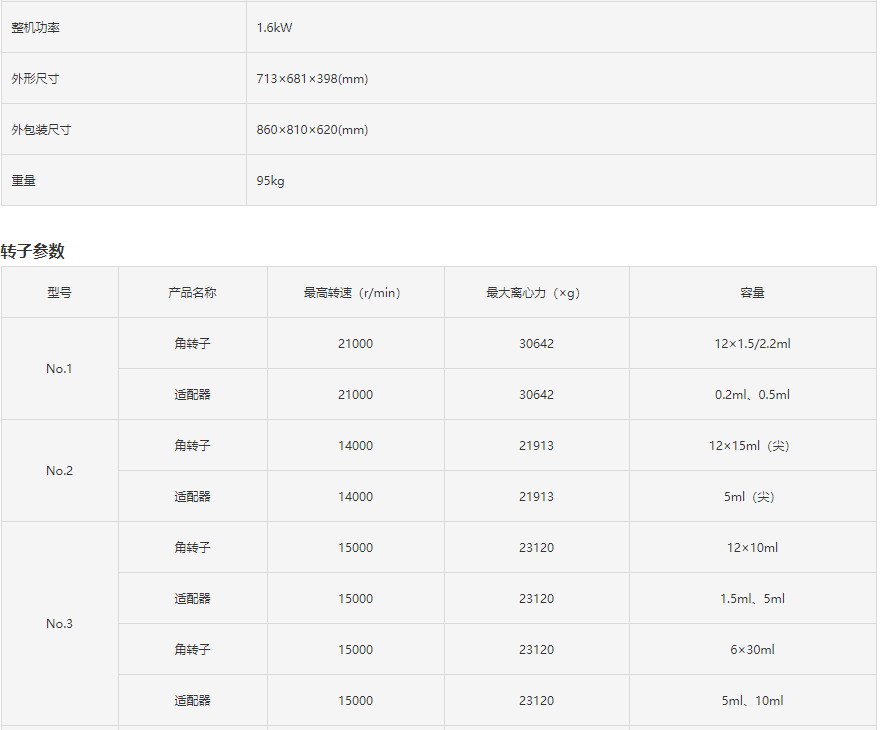Select the 6×30ml capacity cell

click(752, 650)
